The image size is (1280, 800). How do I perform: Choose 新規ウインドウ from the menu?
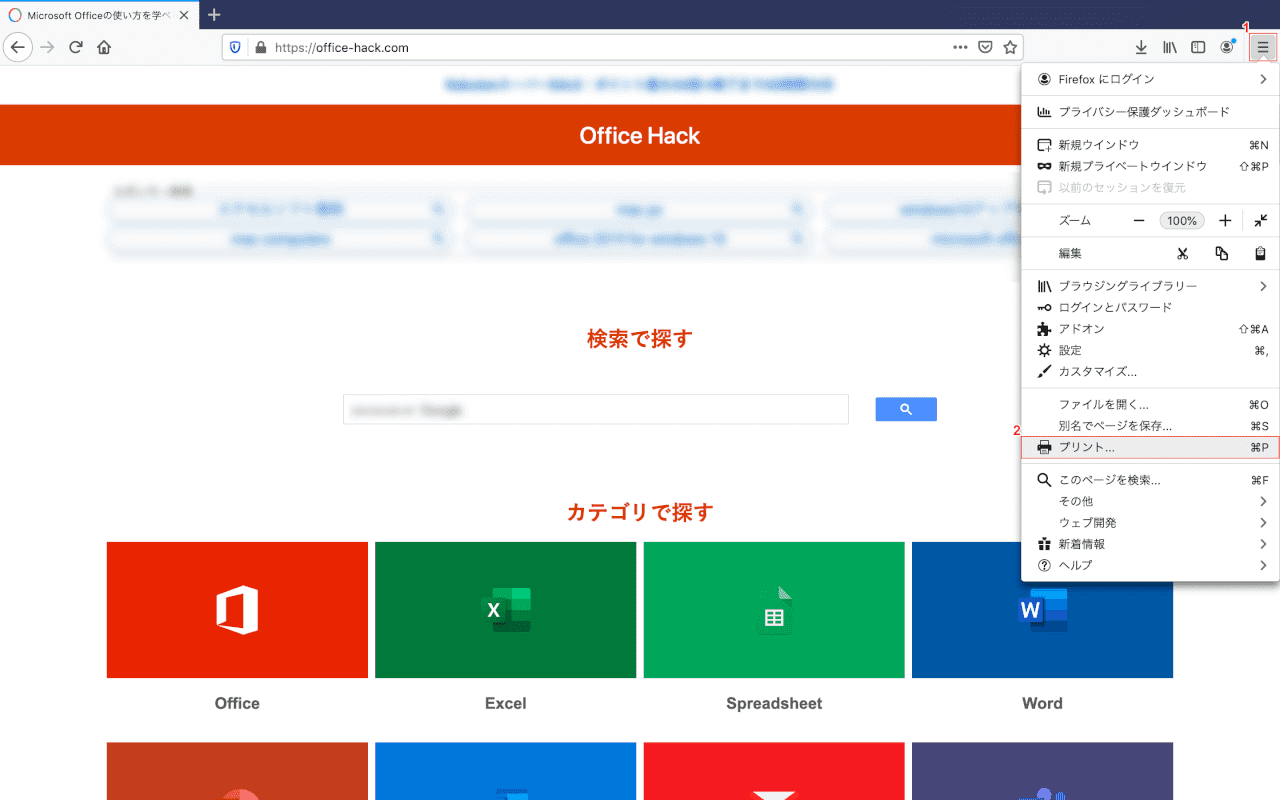[1150, 145]
